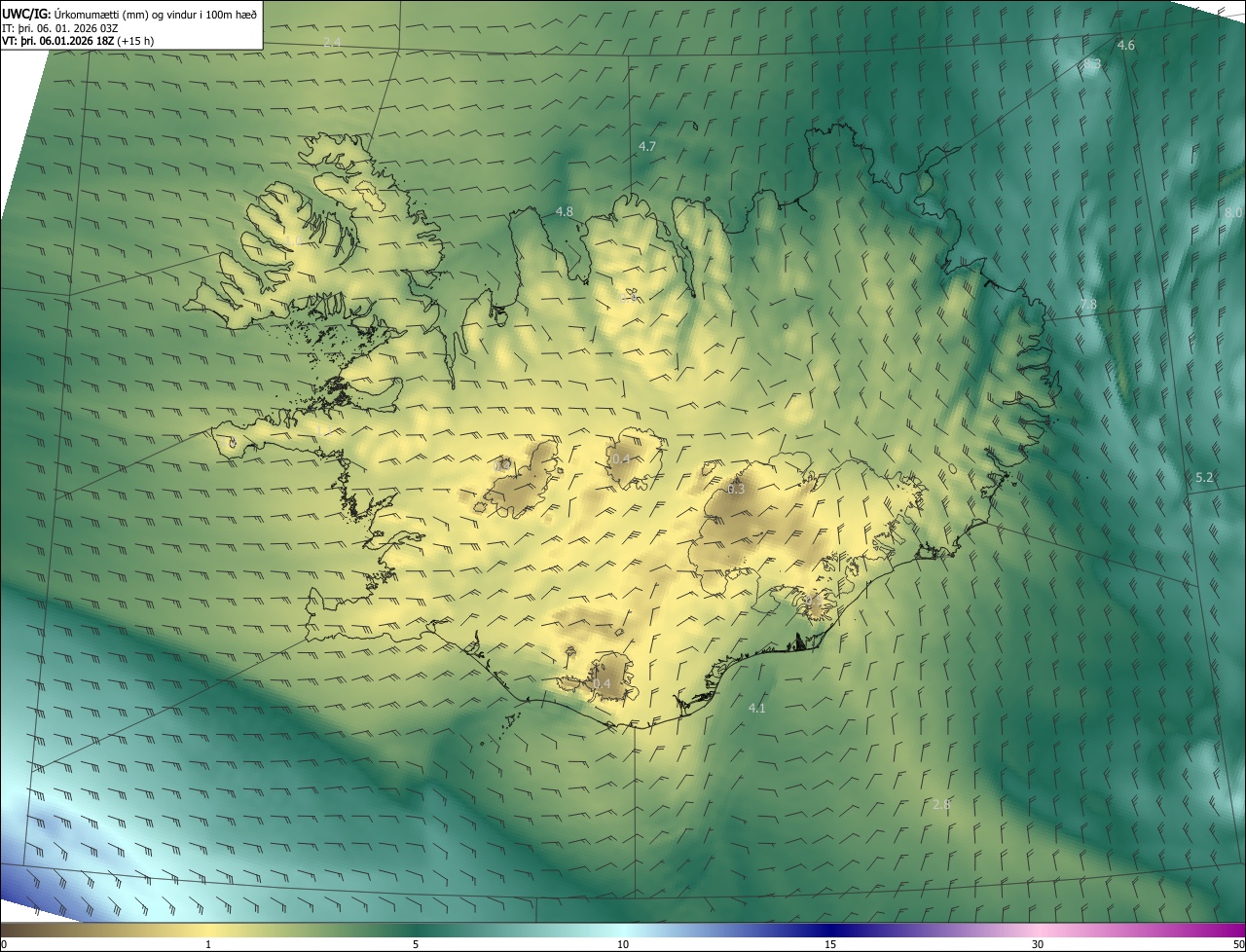Click the 7.8 value label on the map

coord(1088,305)
